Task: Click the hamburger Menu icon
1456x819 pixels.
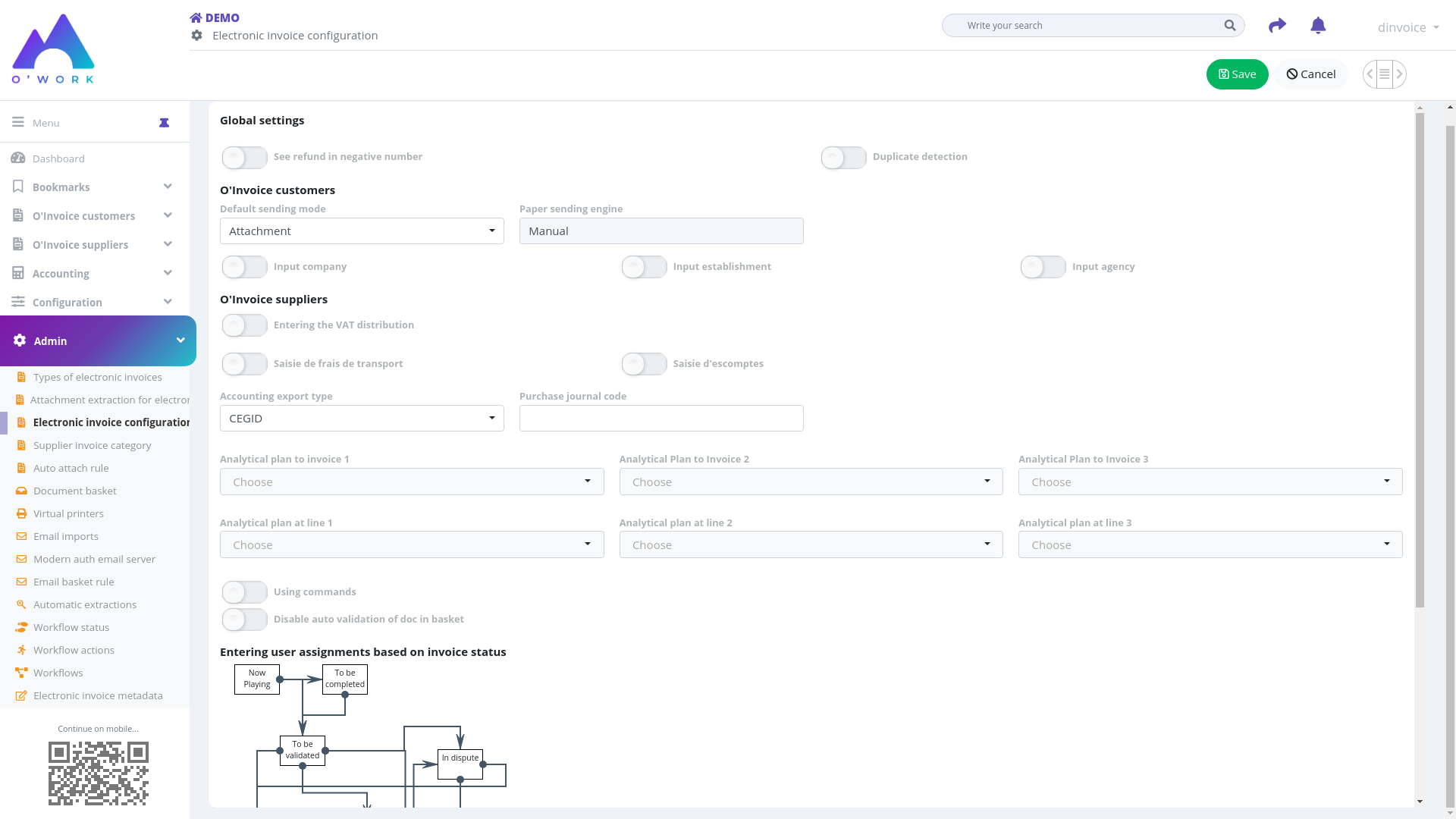Action: (x=18, y=122)
